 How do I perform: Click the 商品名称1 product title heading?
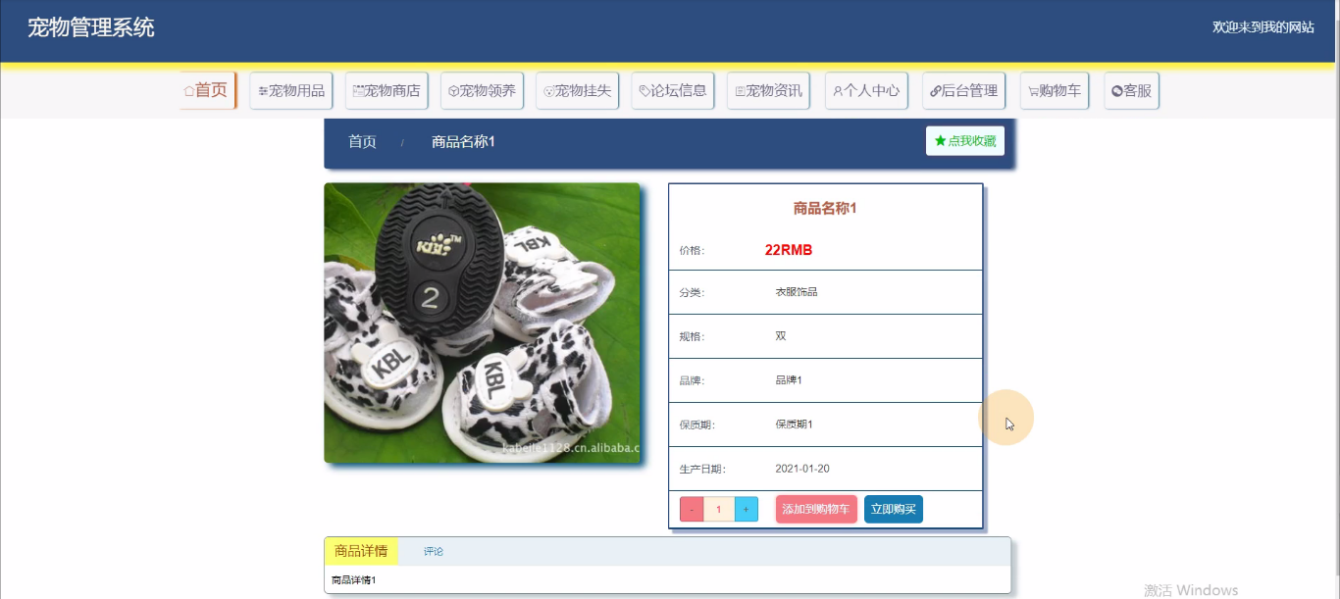click(825, 208)
